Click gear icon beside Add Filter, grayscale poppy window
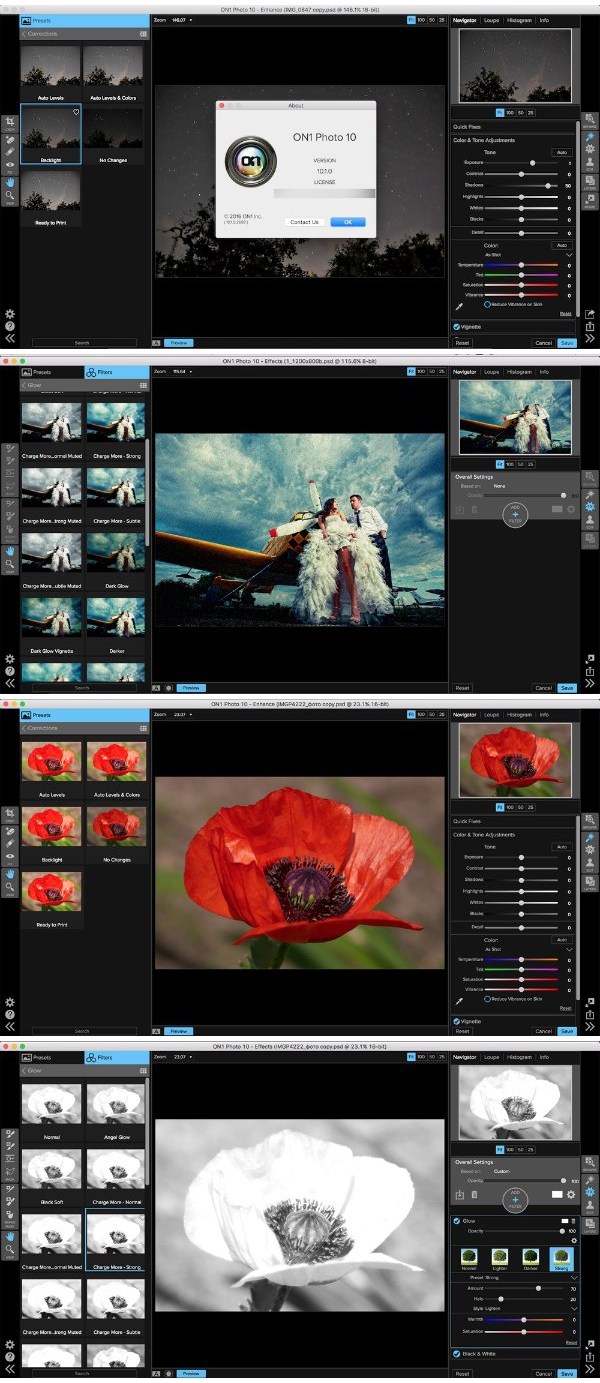 coord(571,1194)
